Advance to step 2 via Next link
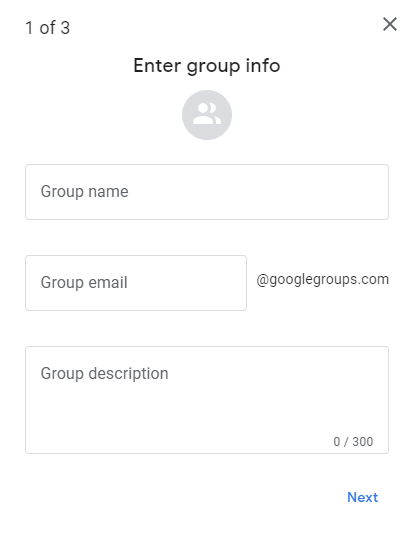 362,497
